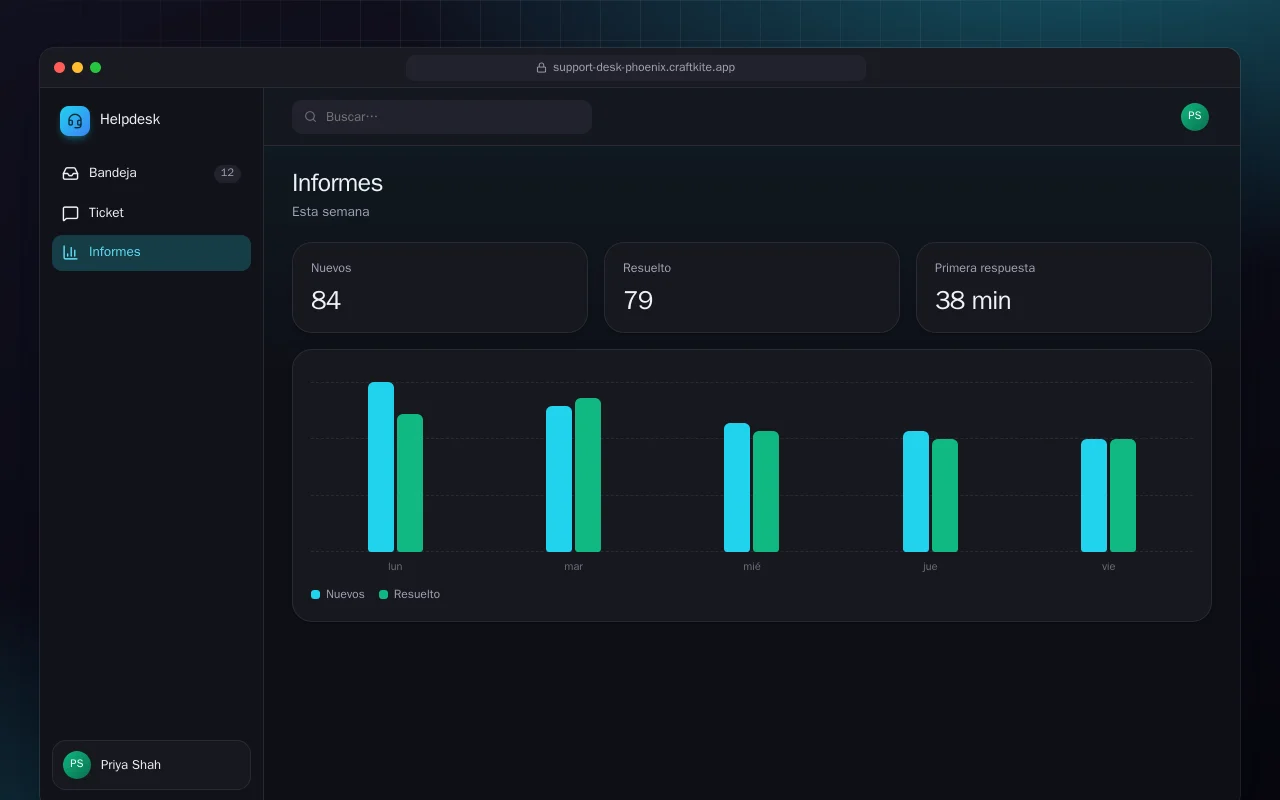The height and width of the screenshot is (800, 1280).
Task: Select the cyan Nuevos bar for jue
Action: click(x=916, y=491)
